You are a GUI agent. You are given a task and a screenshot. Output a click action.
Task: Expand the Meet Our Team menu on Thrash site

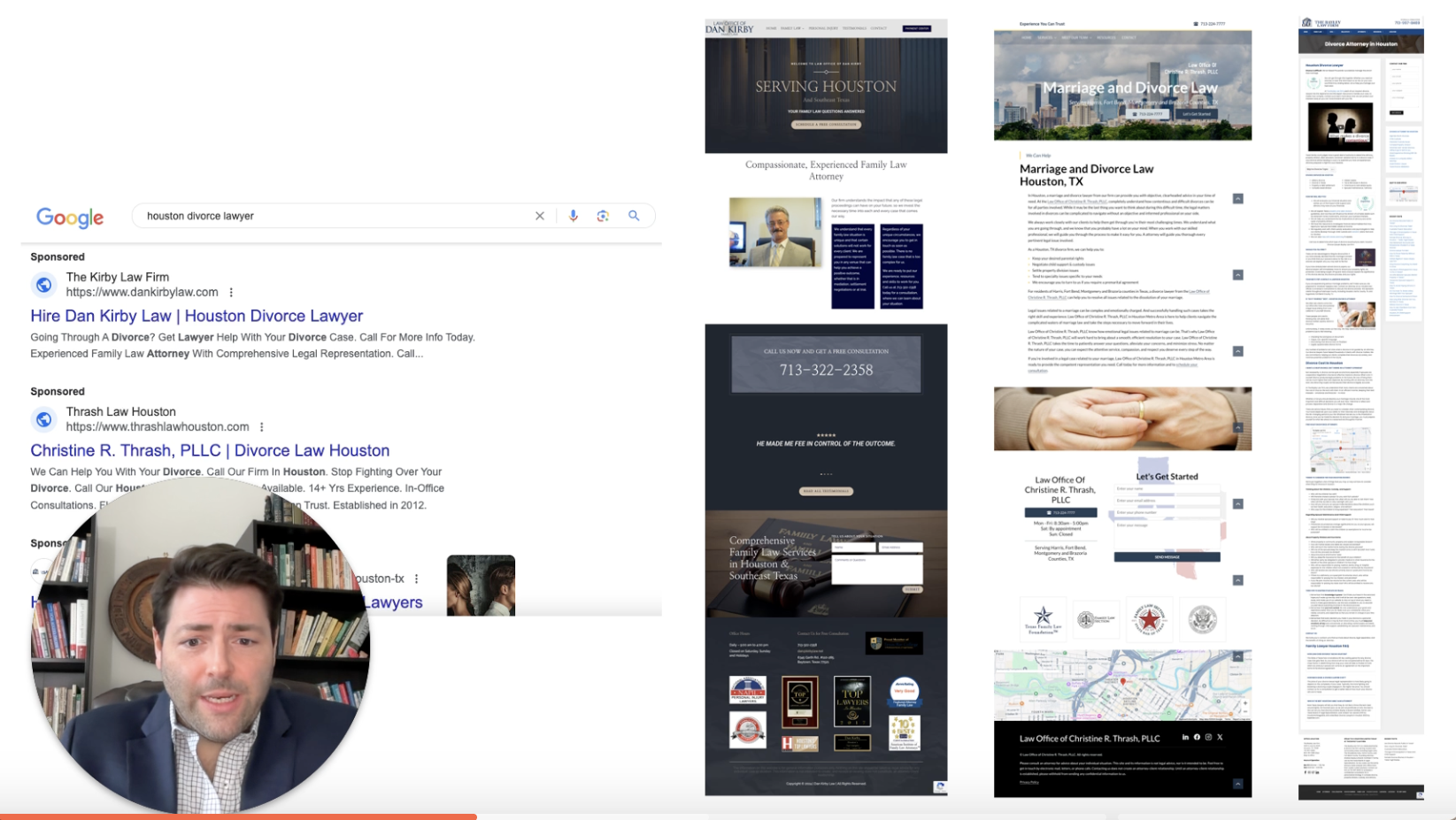coord(1075,38)
